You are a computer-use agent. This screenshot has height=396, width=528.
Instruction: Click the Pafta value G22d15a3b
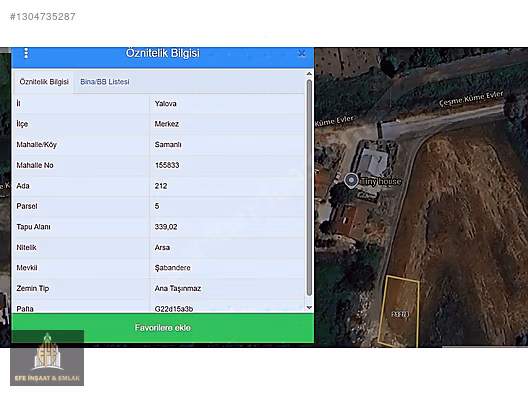tap(174, 309)
